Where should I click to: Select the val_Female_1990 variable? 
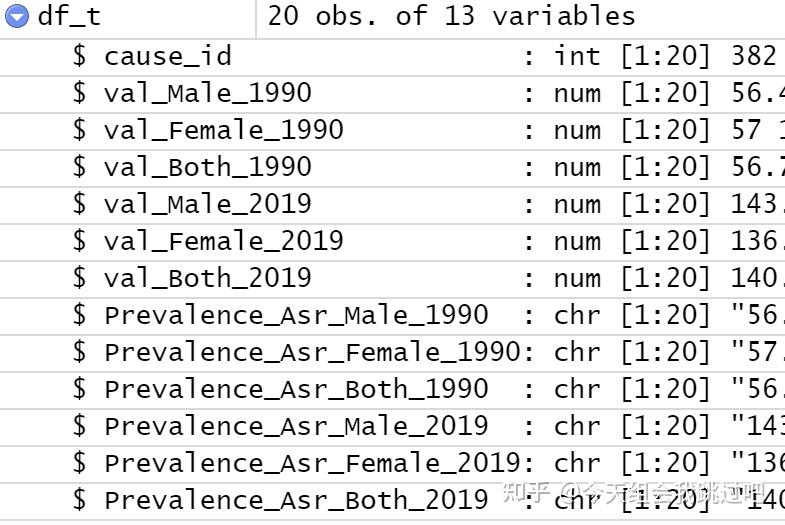coord(223,130)
